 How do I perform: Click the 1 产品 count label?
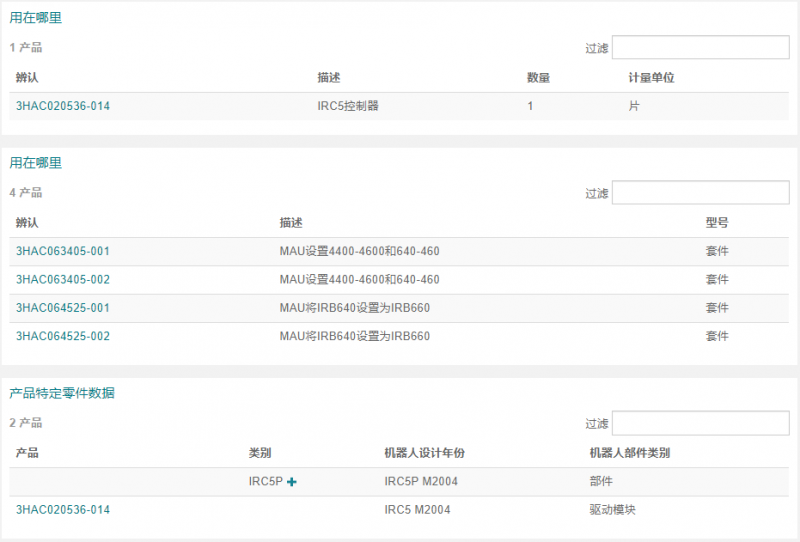(26, 48)
